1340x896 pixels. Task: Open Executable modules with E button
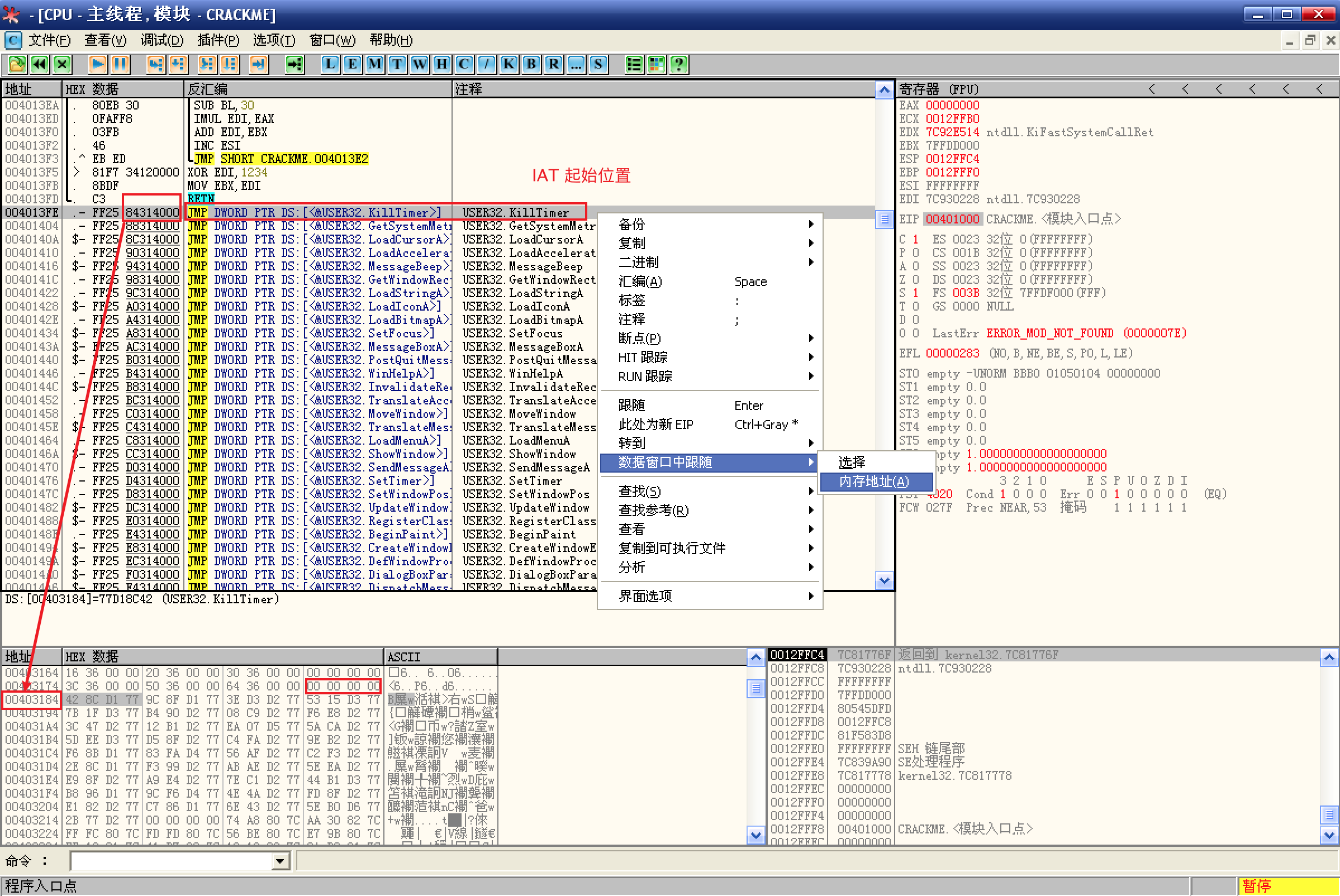coord(352,64)
